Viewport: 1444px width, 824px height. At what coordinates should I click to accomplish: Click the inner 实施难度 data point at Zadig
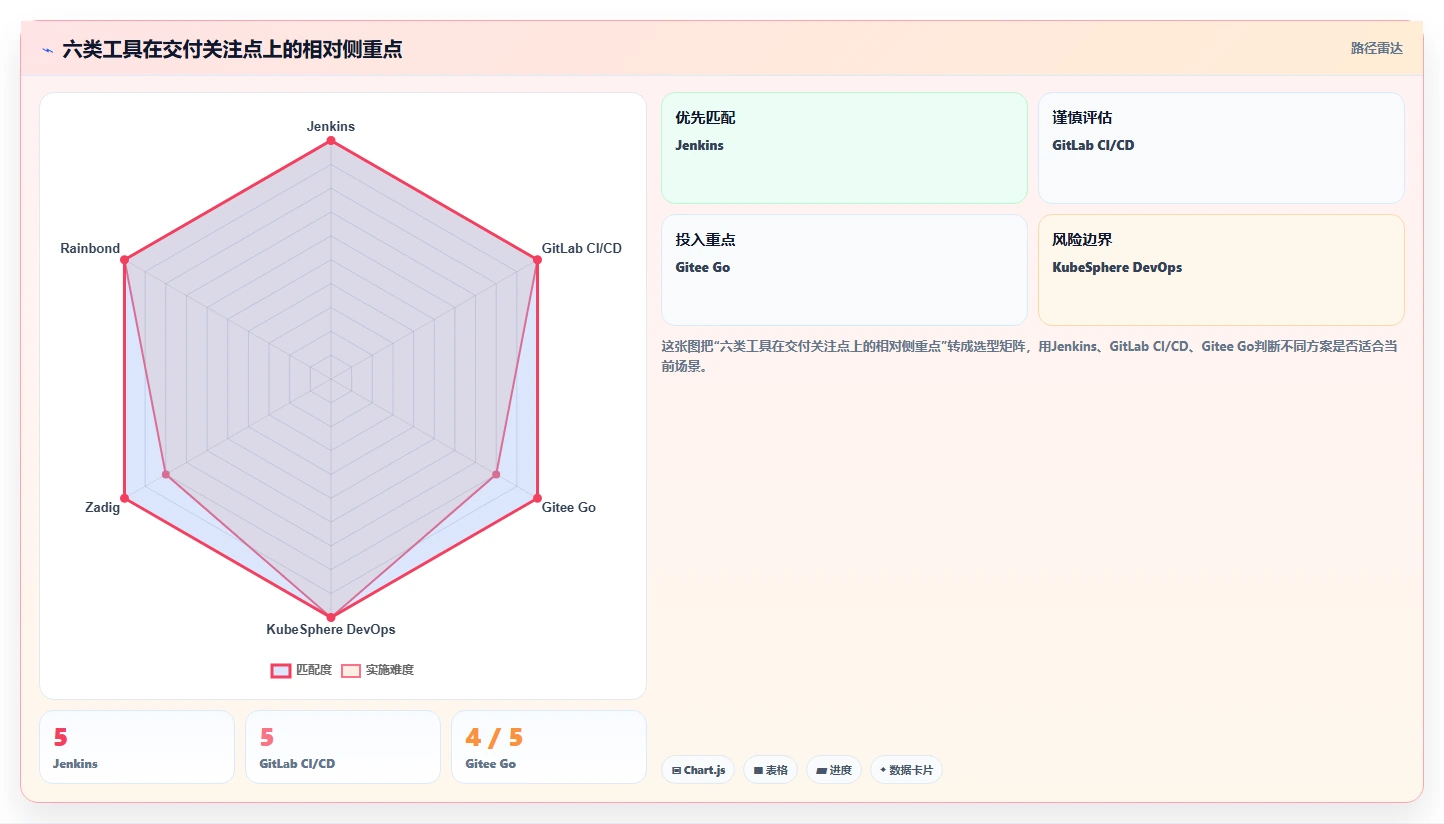166,474
